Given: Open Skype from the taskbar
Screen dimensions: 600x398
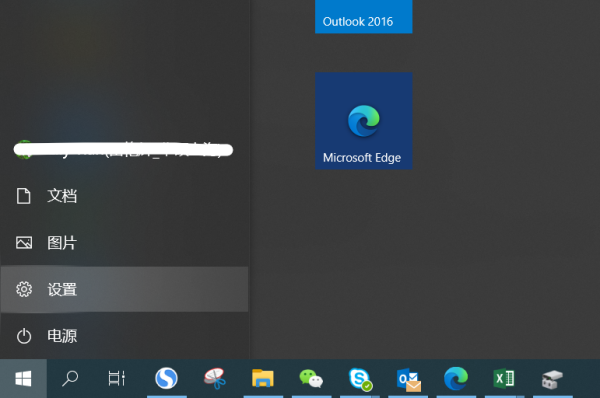Looking at the screenshot, I should [360, 379].
